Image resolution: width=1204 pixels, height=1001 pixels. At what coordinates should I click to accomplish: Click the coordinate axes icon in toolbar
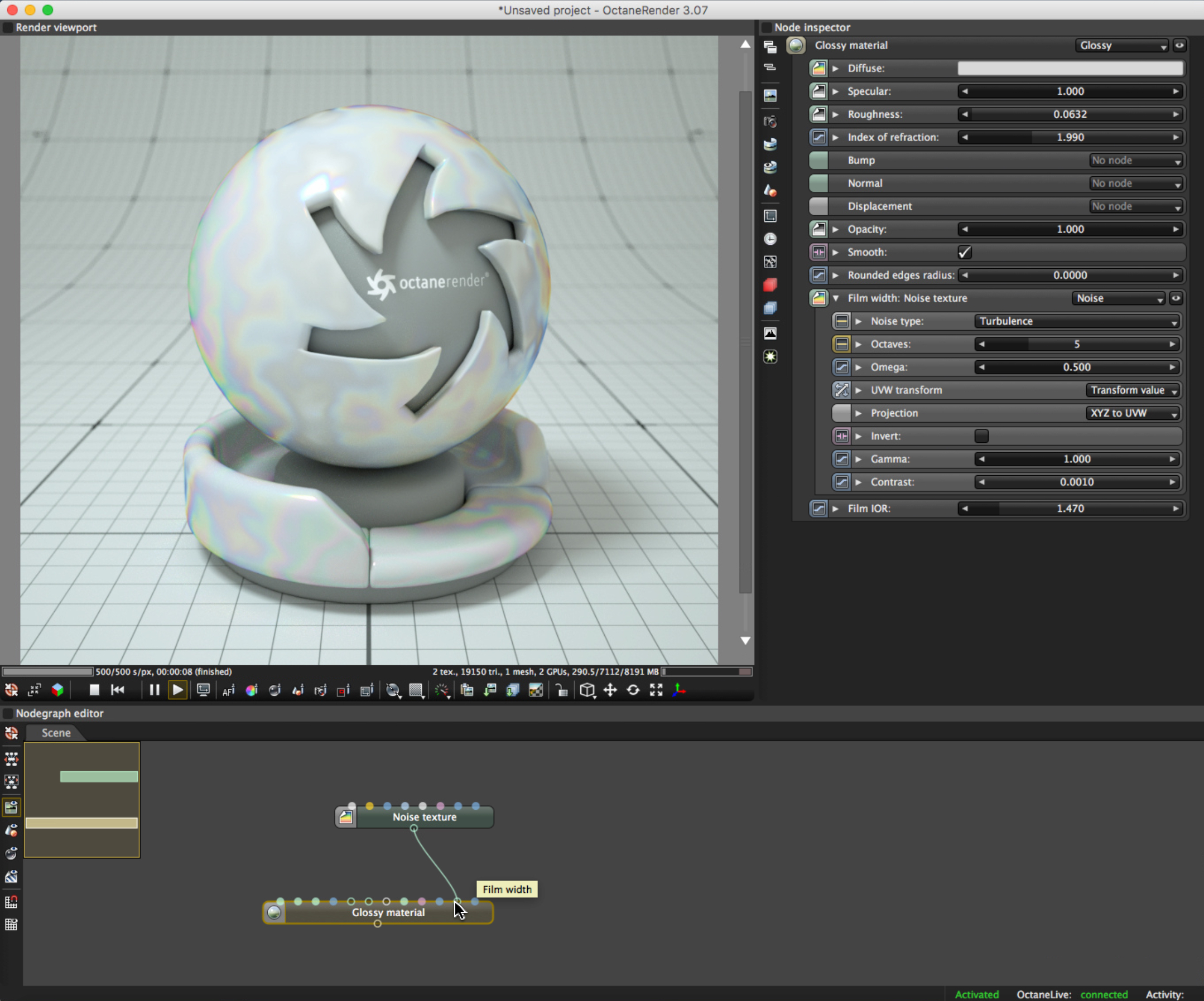click(680, 690)
